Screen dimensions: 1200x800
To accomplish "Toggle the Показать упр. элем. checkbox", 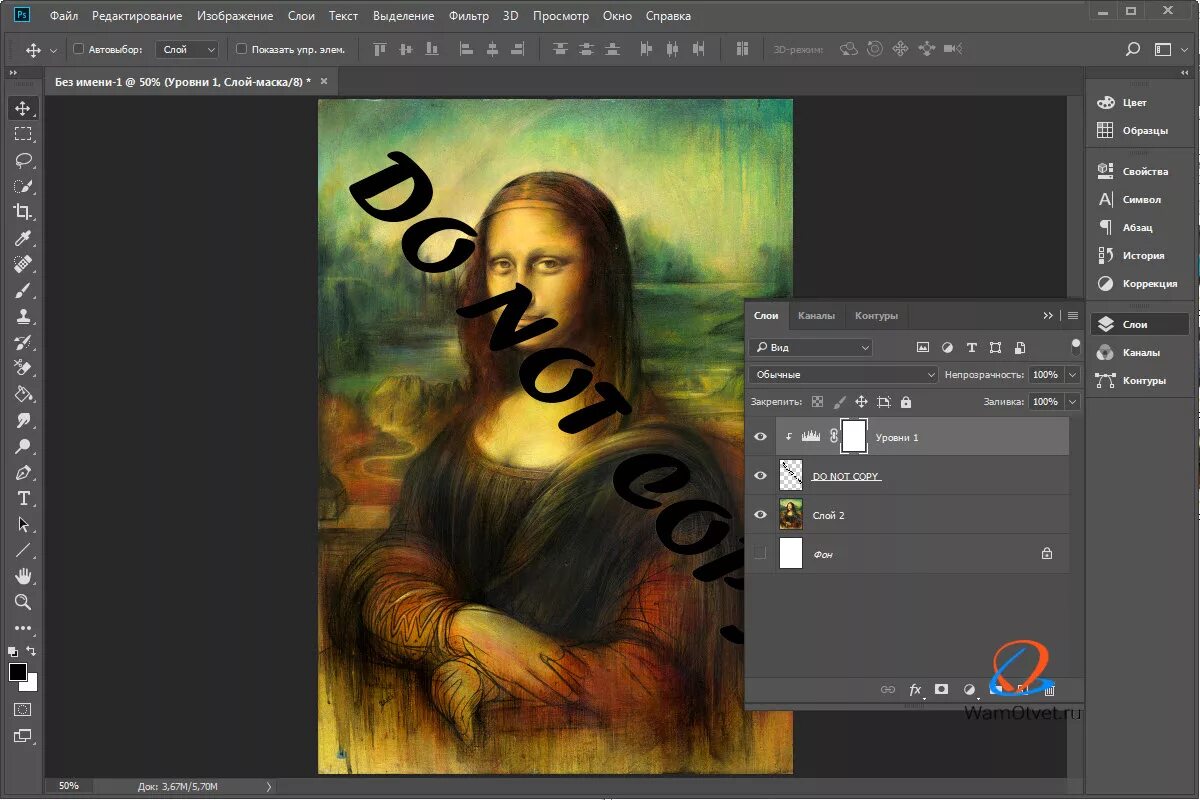I will coord(241,49).
